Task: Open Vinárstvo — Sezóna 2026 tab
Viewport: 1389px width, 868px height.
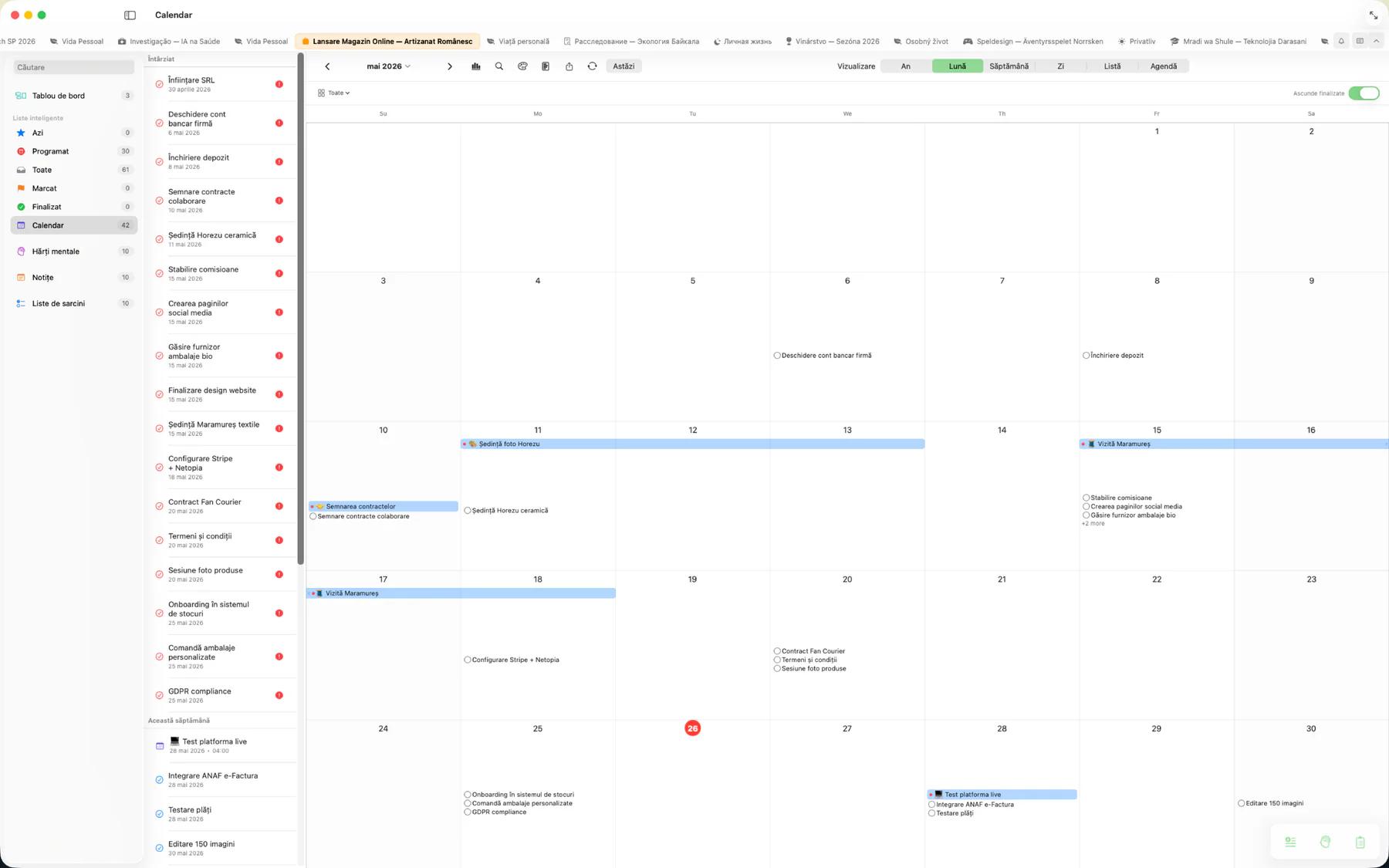Action: click(832, 42)
